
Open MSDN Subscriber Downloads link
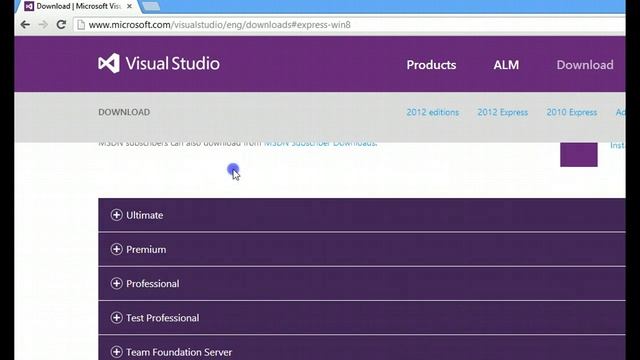click(x=320, y=143)
